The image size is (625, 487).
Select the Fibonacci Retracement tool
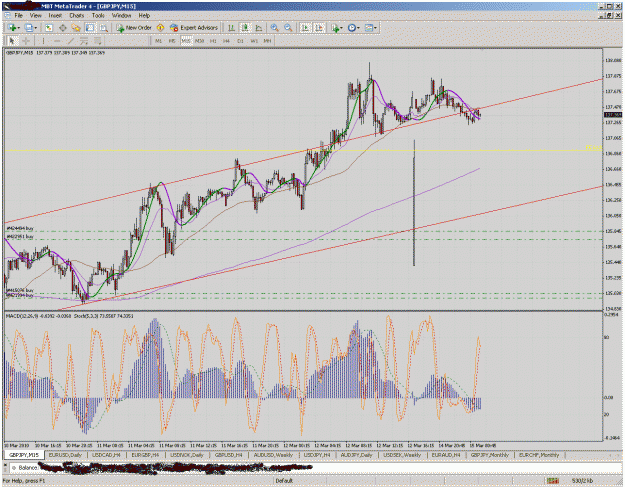pyautogui.click(x=98, y=41)
